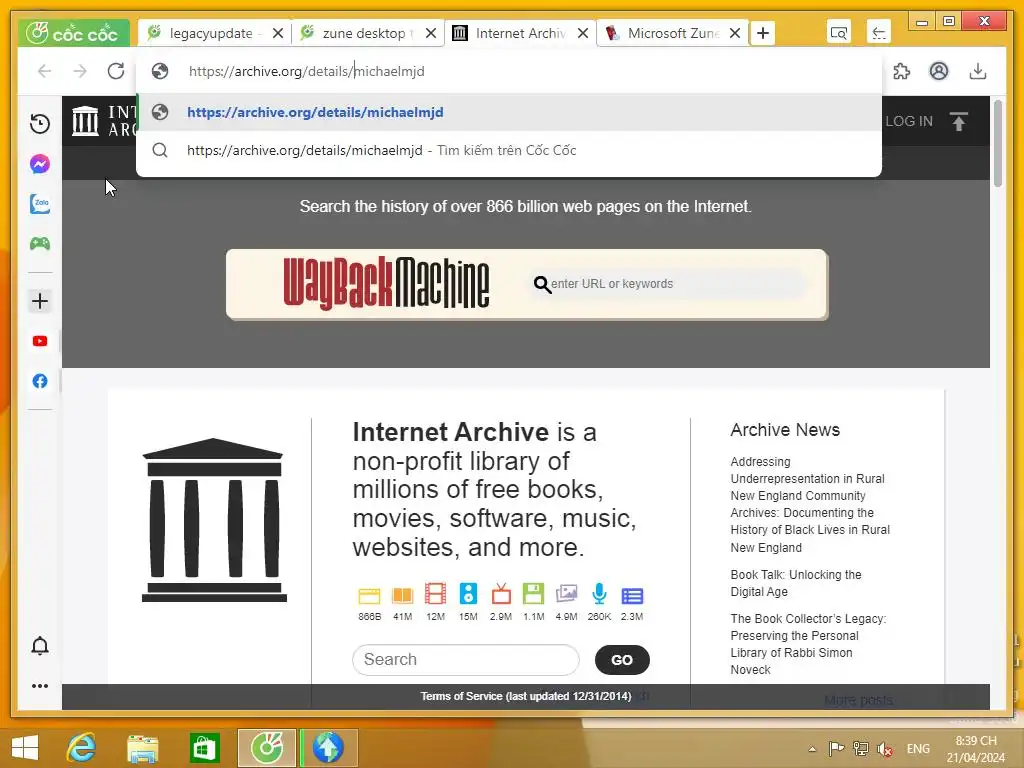
Task: Open sidebar three-dot more options
Action: 40,686
